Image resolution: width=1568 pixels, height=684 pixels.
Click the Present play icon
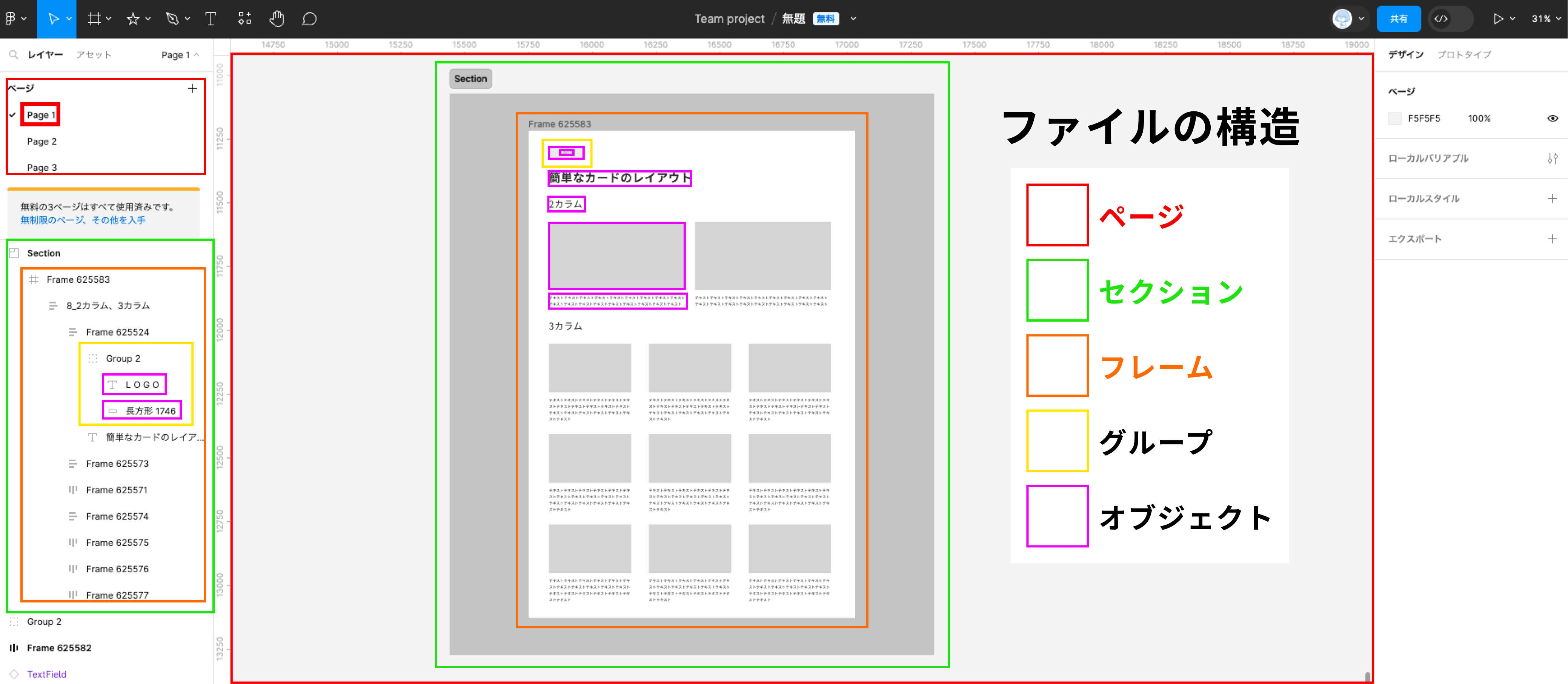pyautogui.click(x=1498, y=19)
